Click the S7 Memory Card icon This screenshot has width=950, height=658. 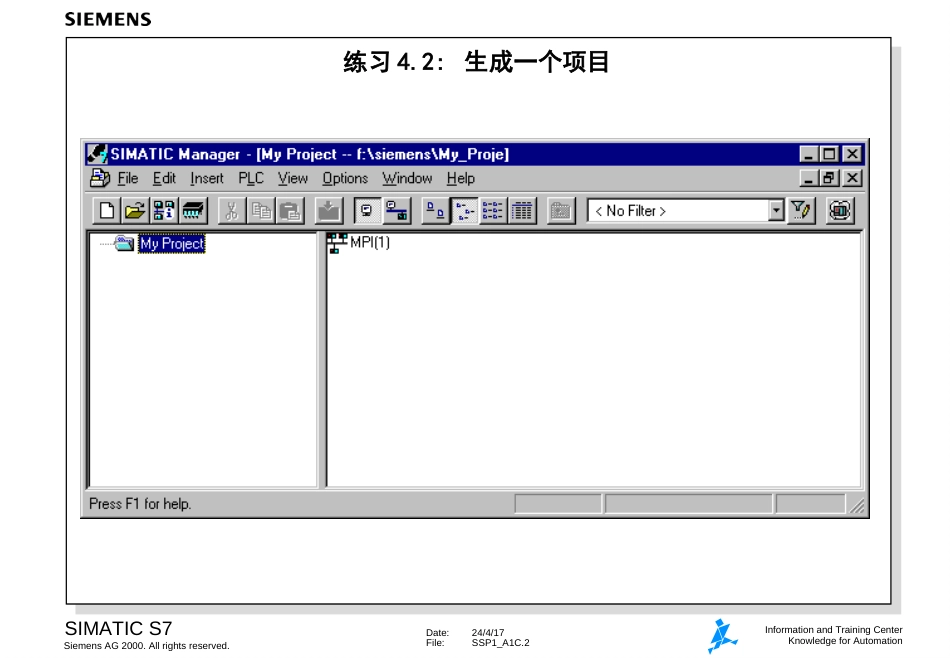[x=193, y=211]
